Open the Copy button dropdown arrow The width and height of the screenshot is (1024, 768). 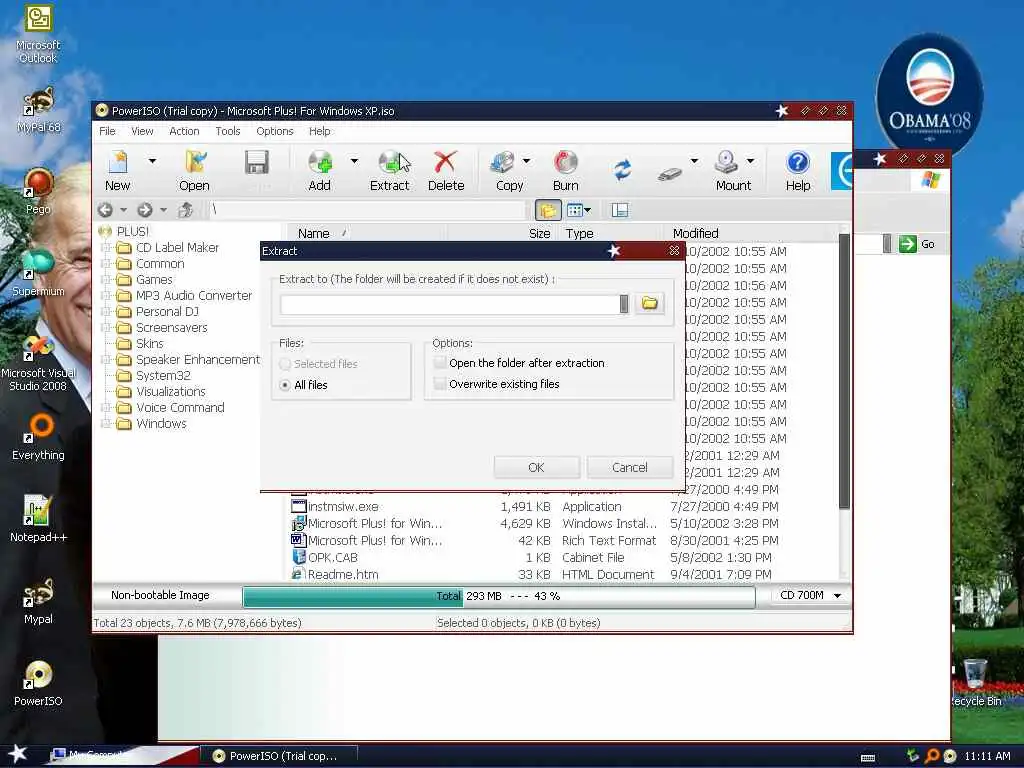(x=526, y=161)
